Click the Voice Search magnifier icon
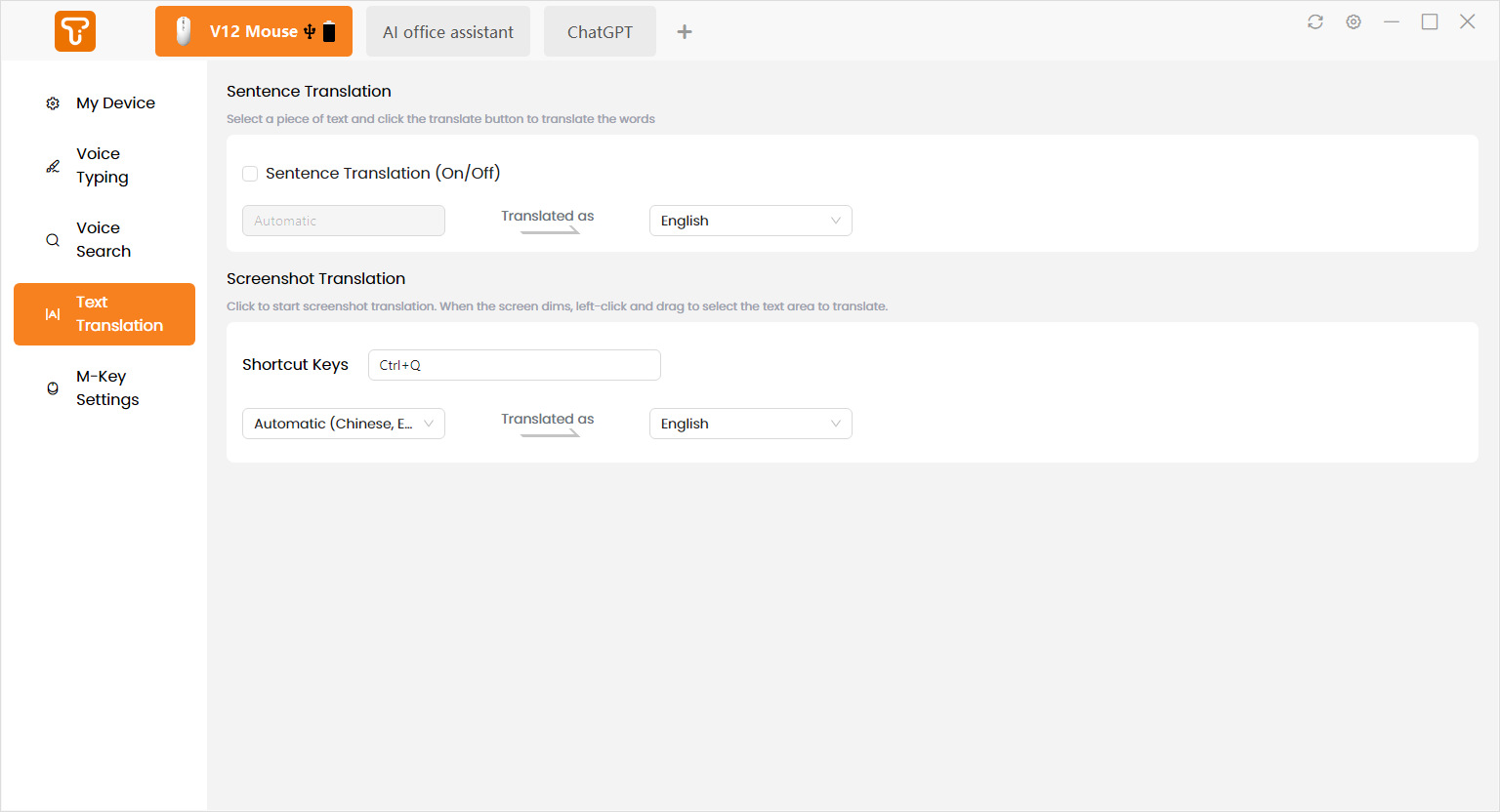This screenshot has height=812, width=1500. pyautogui.click(x=53, y=240)
